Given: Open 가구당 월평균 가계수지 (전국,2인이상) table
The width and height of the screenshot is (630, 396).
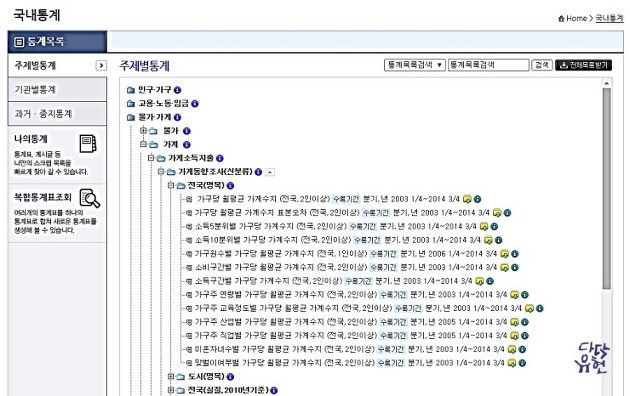Looking at the screenshot, I should coord(263,199).
